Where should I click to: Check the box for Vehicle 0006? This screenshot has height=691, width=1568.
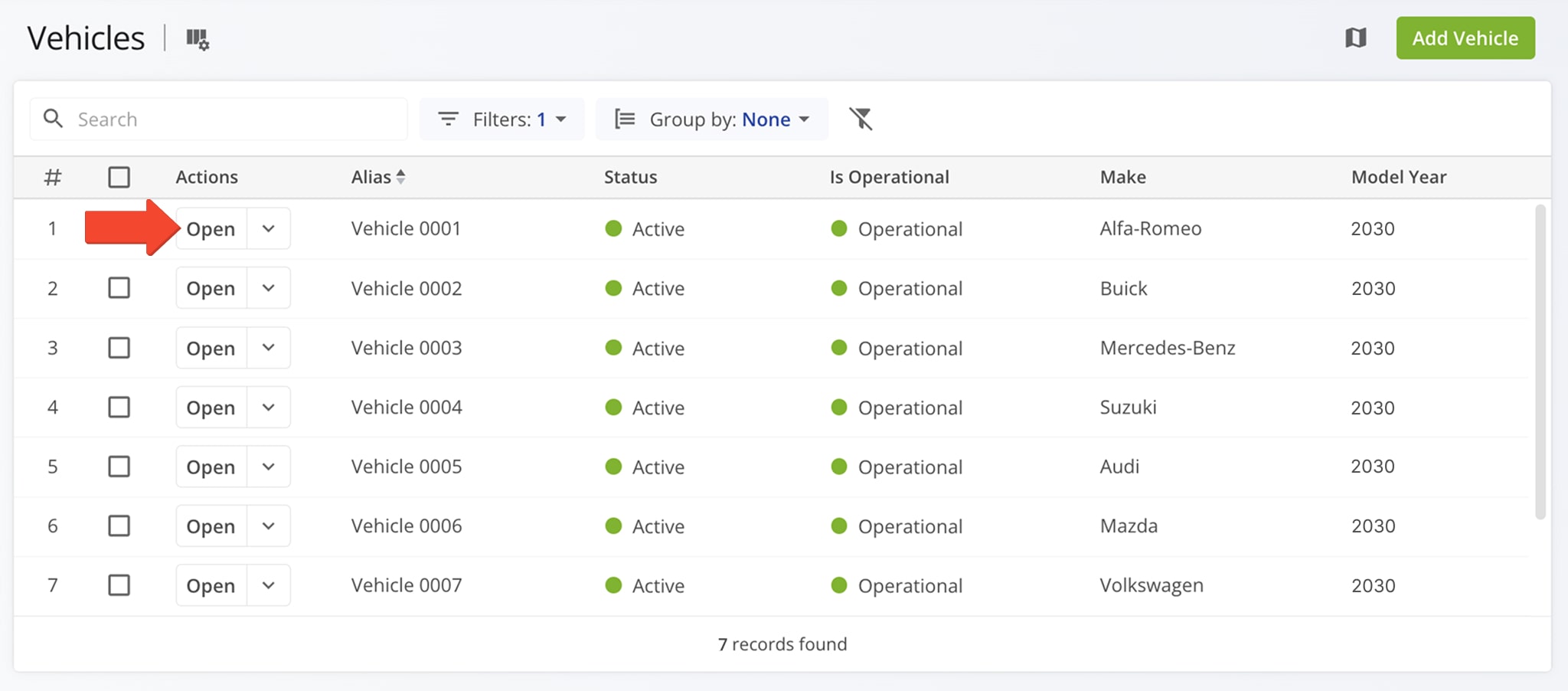119,526
